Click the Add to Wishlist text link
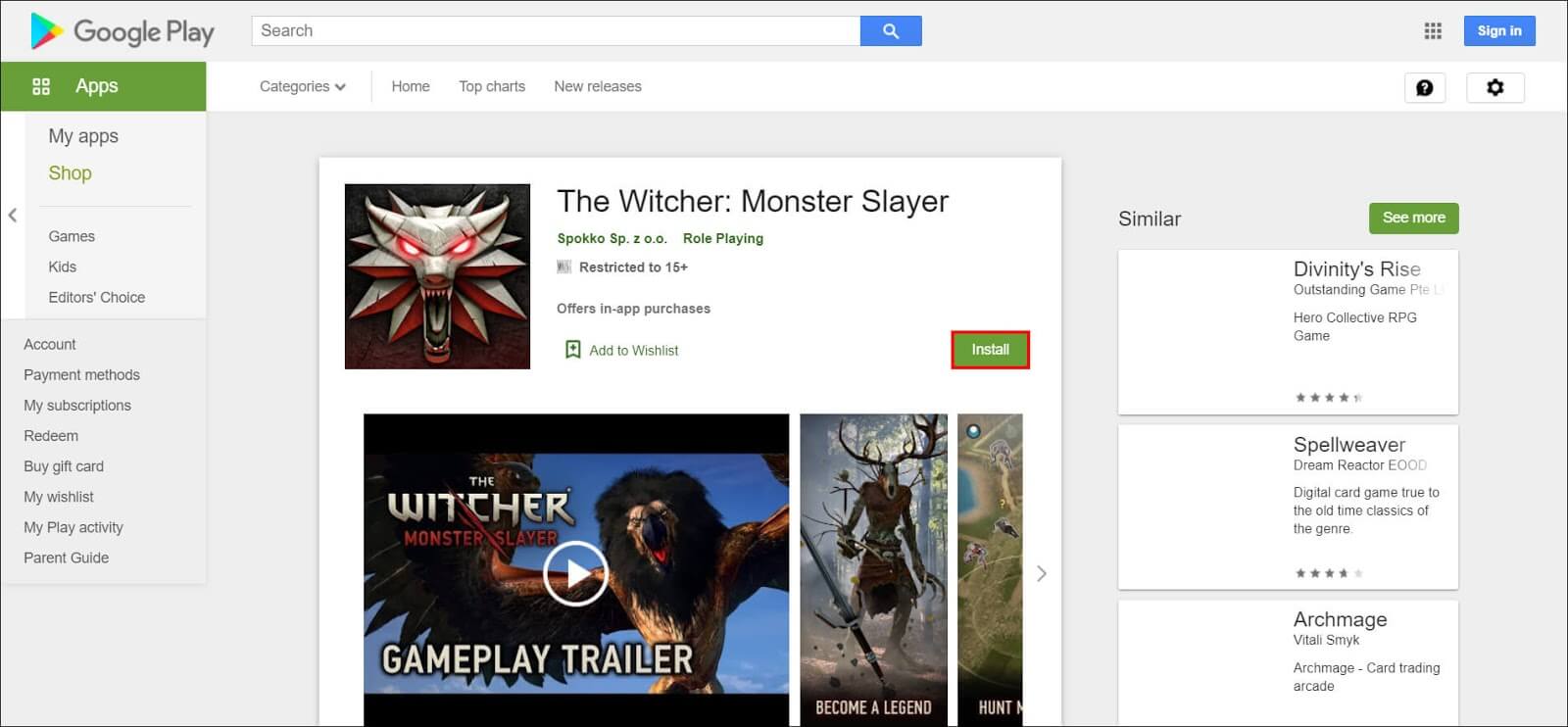Screen dimensions: 1568x727 633,351
